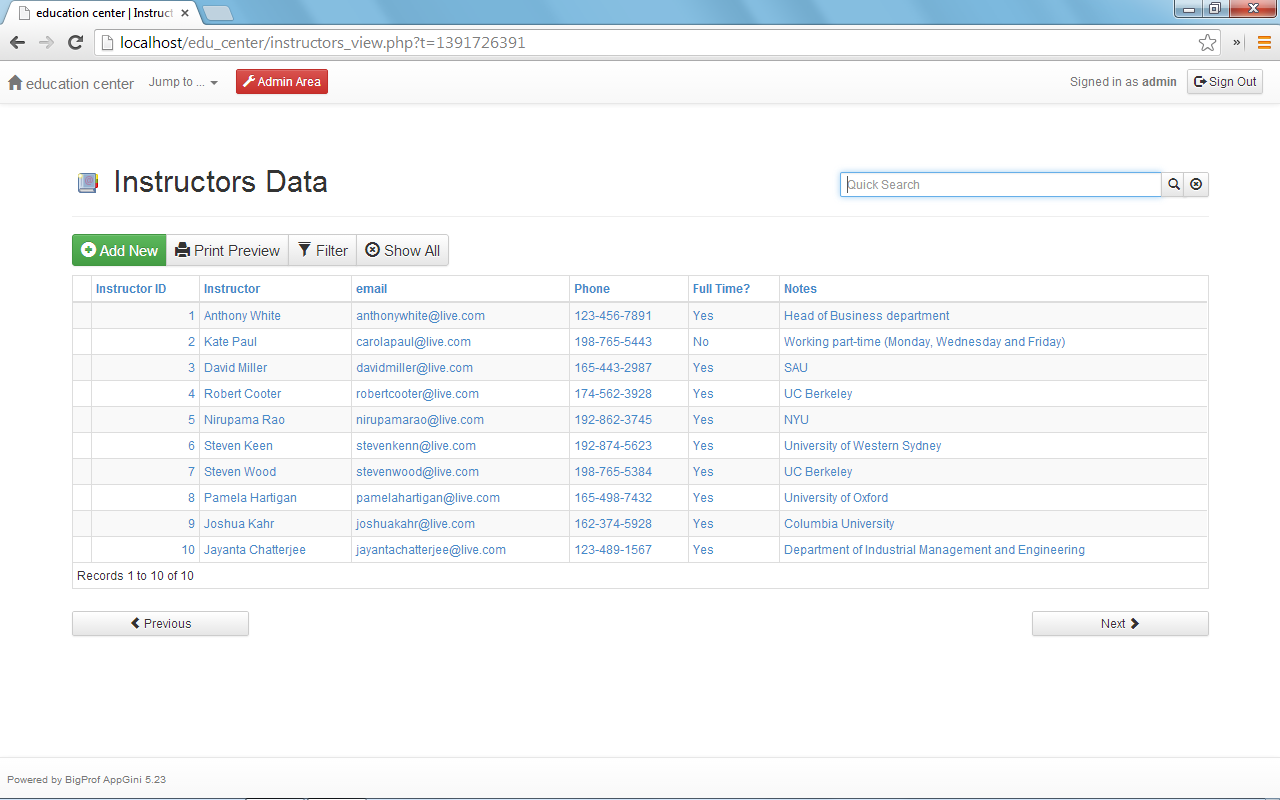Click the clear search icon button
1280x800 pixels.
[x=1196, y=185]
